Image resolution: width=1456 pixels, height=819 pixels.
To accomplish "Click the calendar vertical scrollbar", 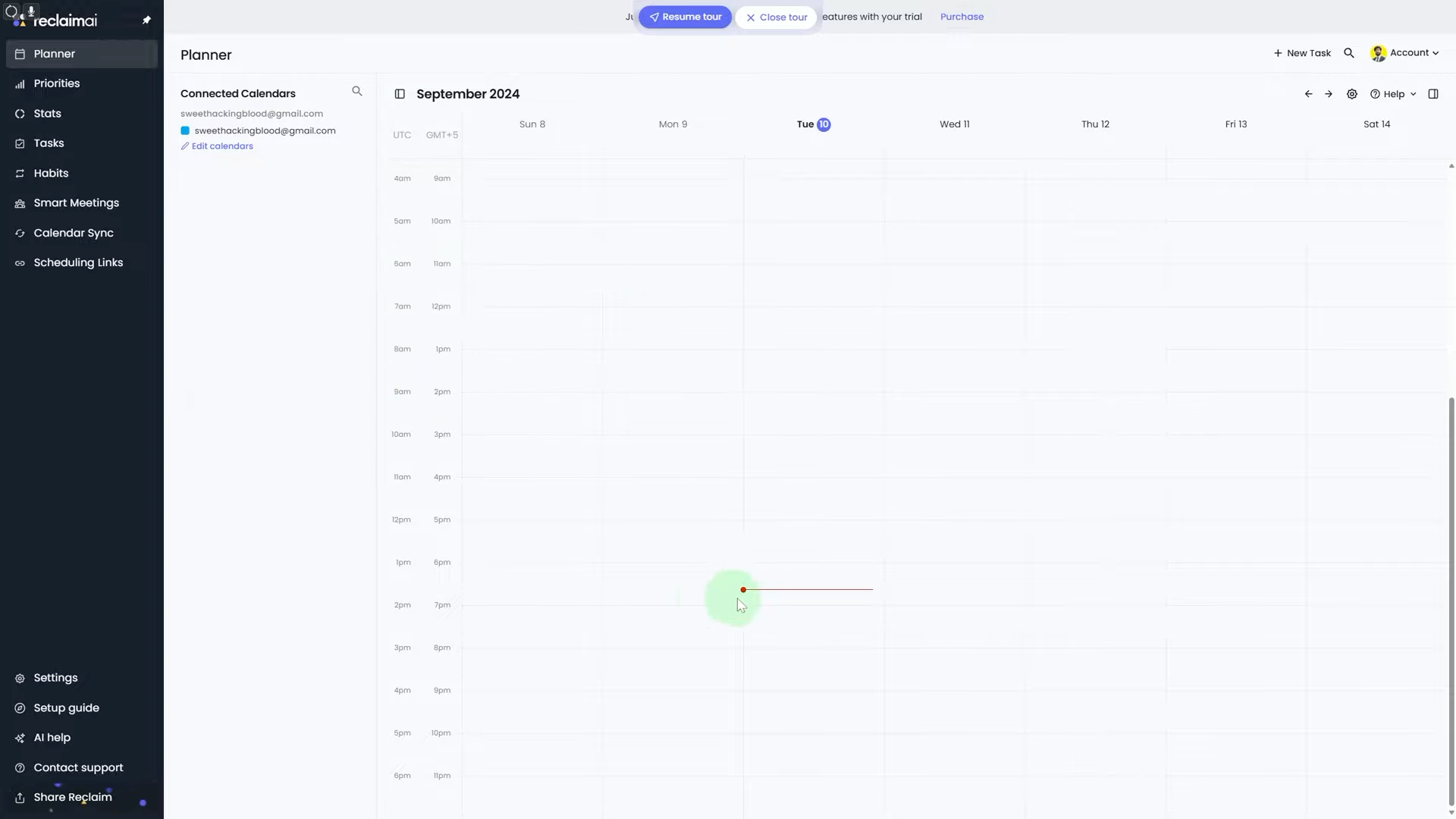I will (x=1451, y=599).
